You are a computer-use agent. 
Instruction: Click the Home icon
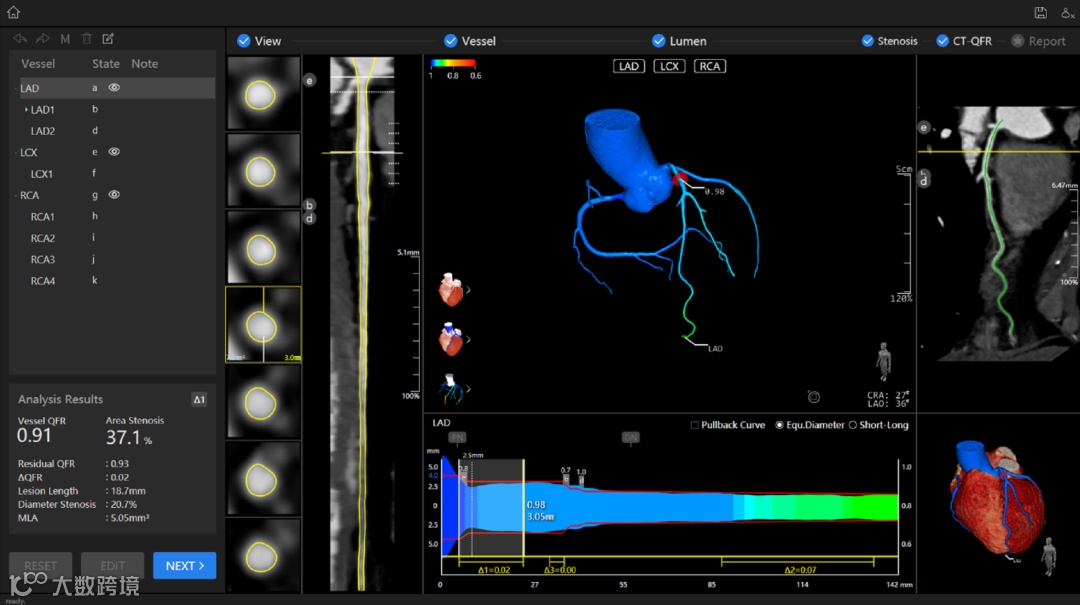click(x=13, y=13)
